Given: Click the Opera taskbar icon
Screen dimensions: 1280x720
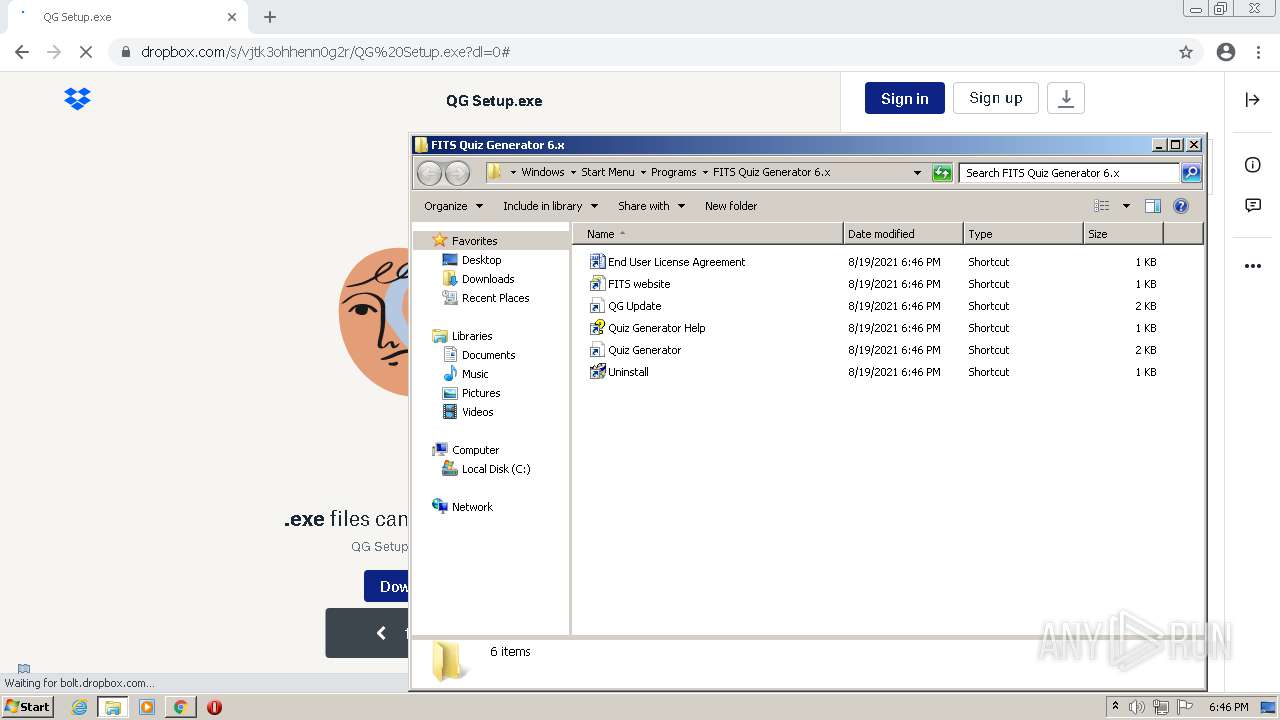Looking at the screenshot, I should tap(214, 707).
